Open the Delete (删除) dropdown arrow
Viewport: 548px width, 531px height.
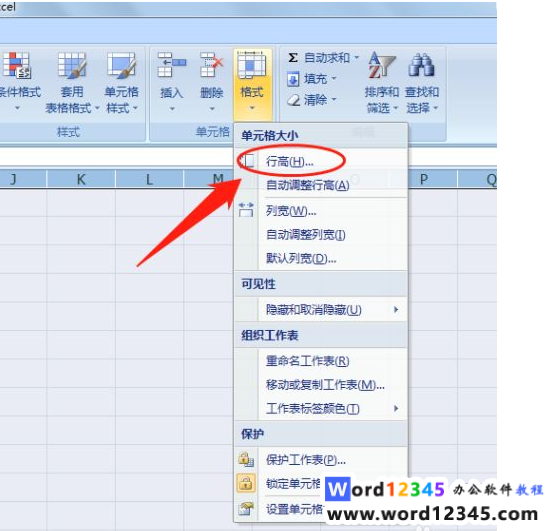[212, 109]
